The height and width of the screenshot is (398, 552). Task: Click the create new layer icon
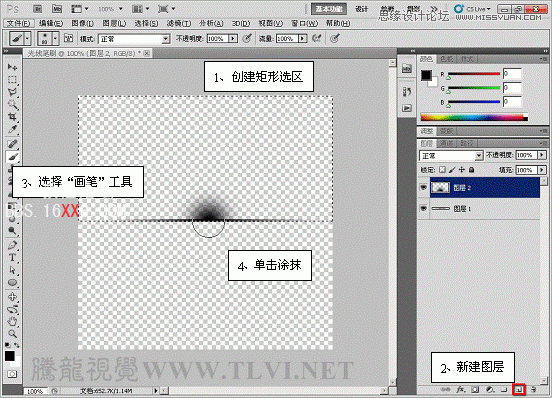pyautogui.click(x=519, y=389)
